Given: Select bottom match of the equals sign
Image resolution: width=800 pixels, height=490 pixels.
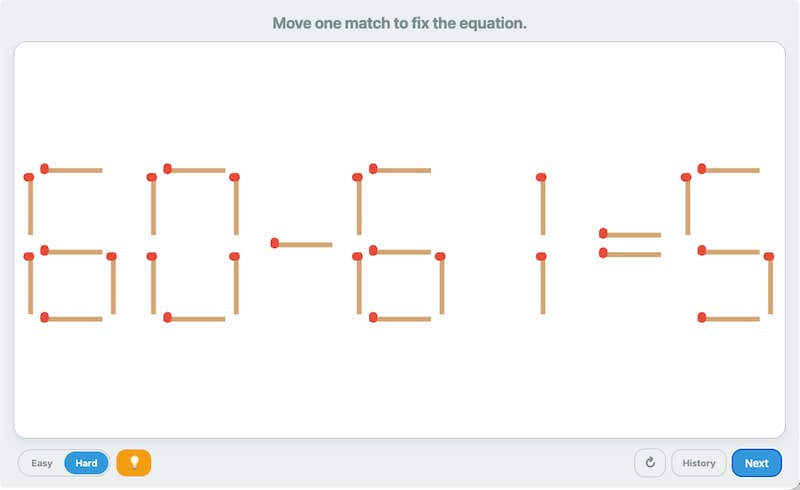Looking at the screenshot, I should [630, 254].
